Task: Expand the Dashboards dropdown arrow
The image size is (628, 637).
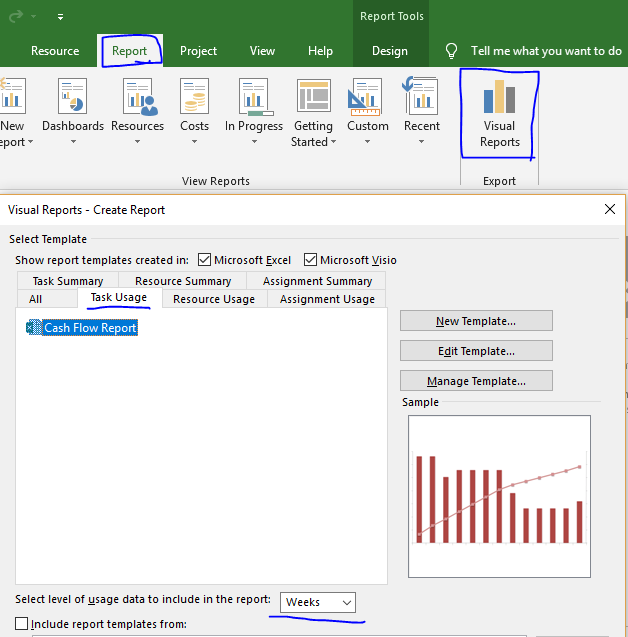Action: (73, 142)
